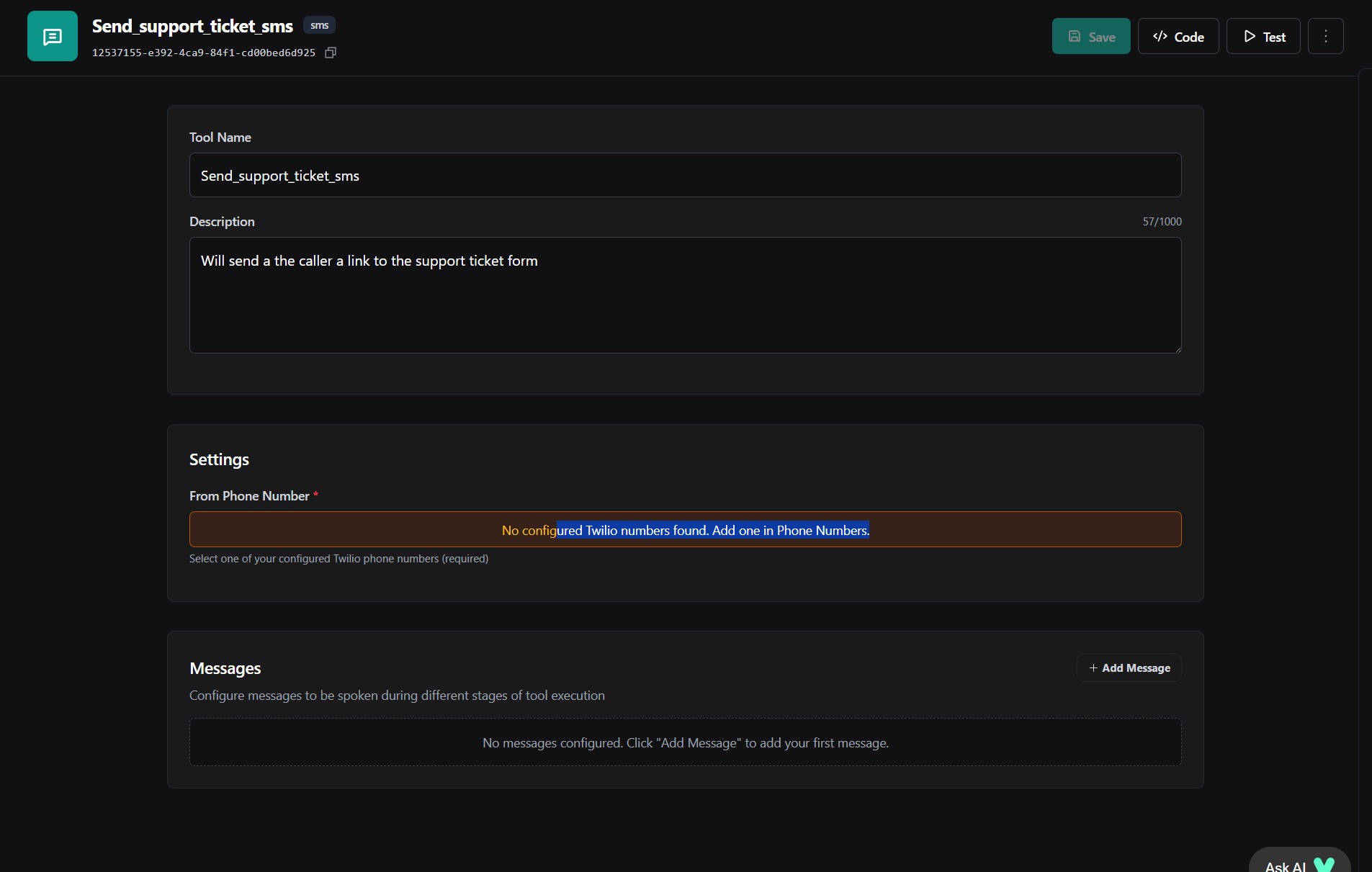
Task: Click the sms type badge
Action: 319,25
